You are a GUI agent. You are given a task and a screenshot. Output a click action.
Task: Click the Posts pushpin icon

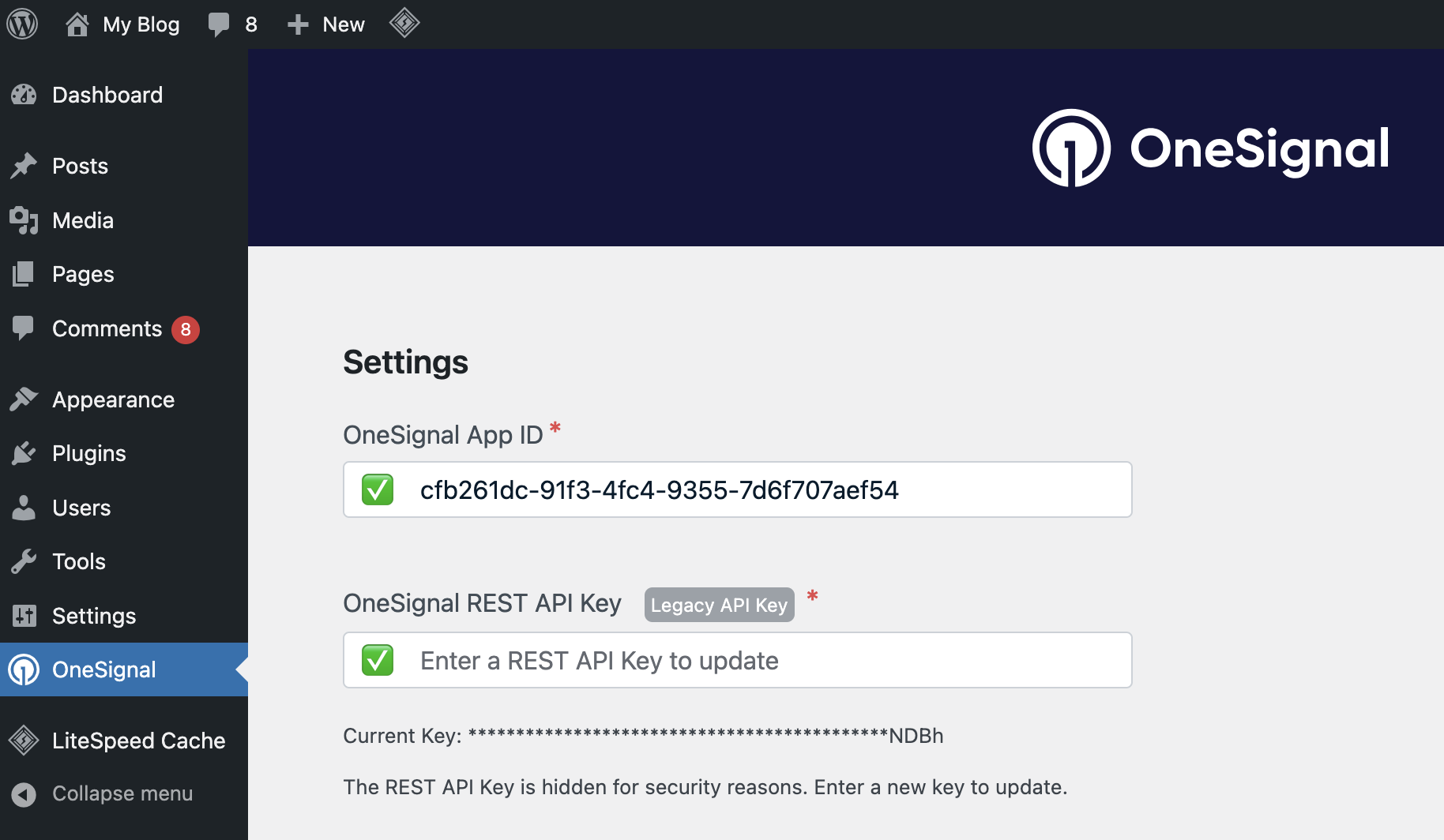coord(24,166)
